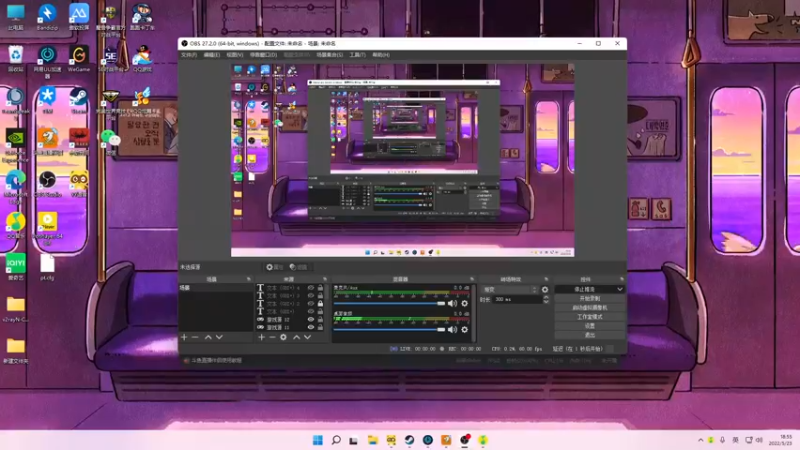Toggle lock on 文本 (GDI+) 4 source
Image resolution: width=800 pixels, height=450 pixels.
pos(320,288)
